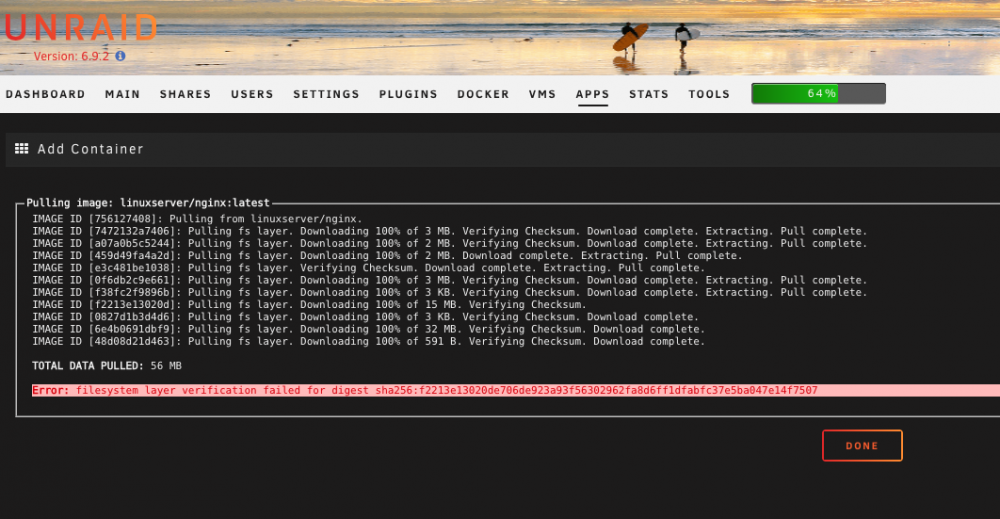Click the log line for e3c481be1038
The image size is (1000, 519).
point(369,268)
